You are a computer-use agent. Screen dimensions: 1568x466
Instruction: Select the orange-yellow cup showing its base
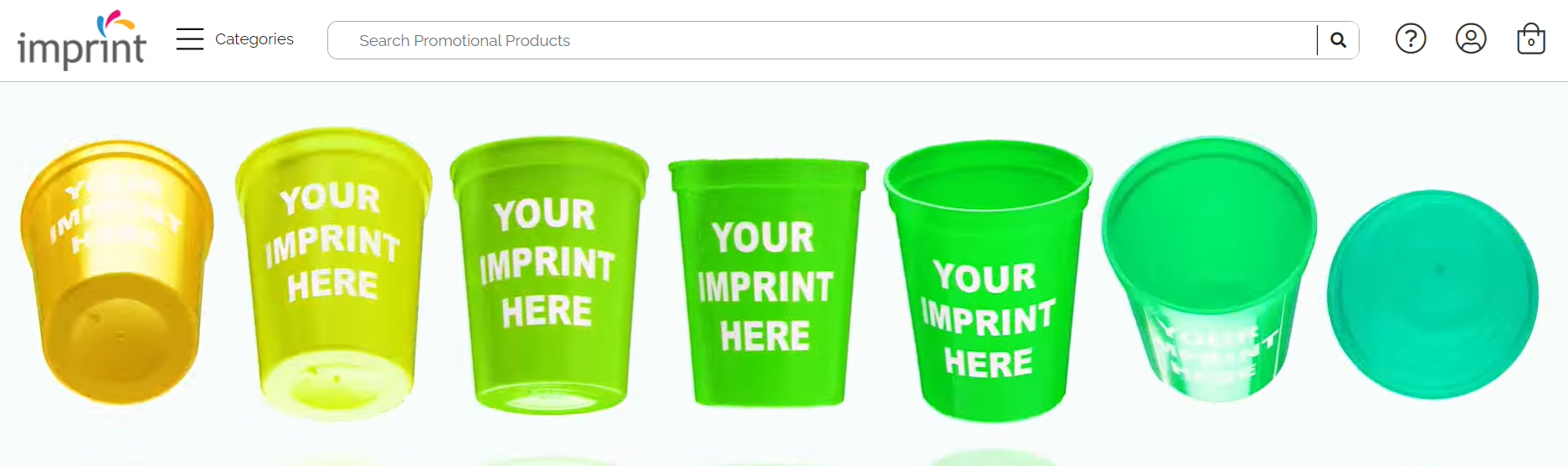[x=116, y=272]
